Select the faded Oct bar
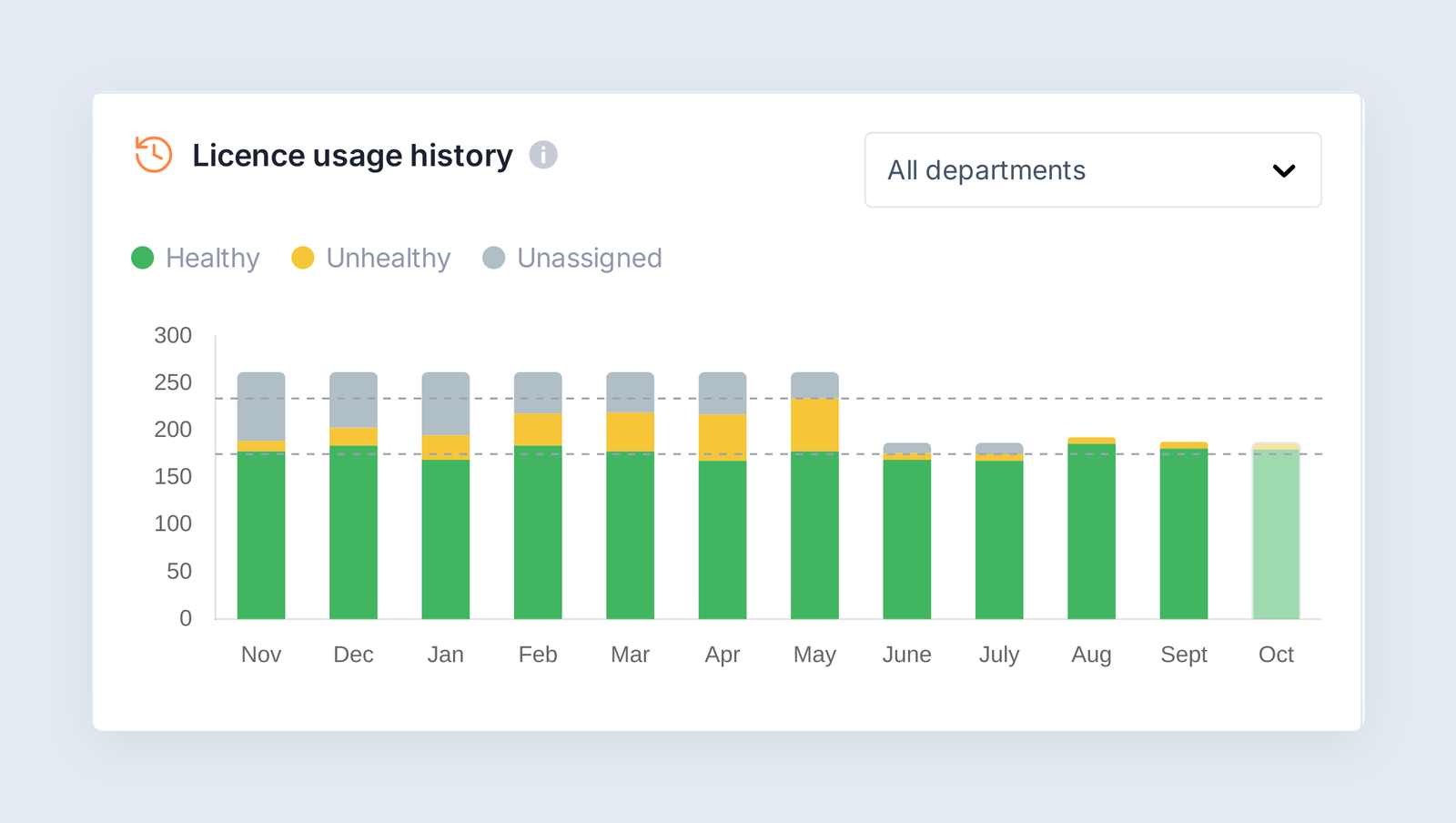The height and width of the screenshot is (823, 1456). click(x=1276, y=531)
